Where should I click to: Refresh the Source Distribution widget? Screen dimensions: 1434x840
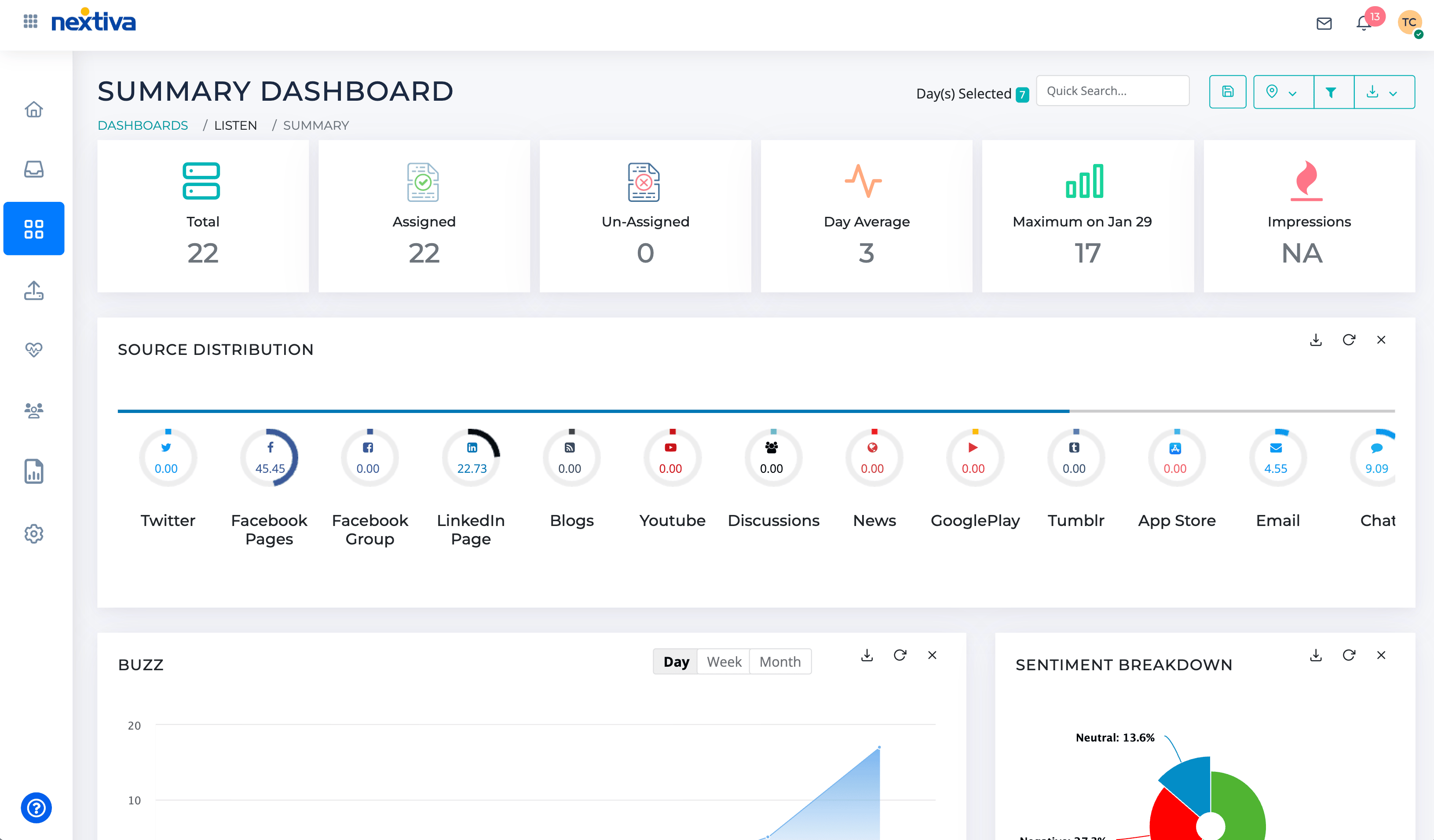(1349, 340)
